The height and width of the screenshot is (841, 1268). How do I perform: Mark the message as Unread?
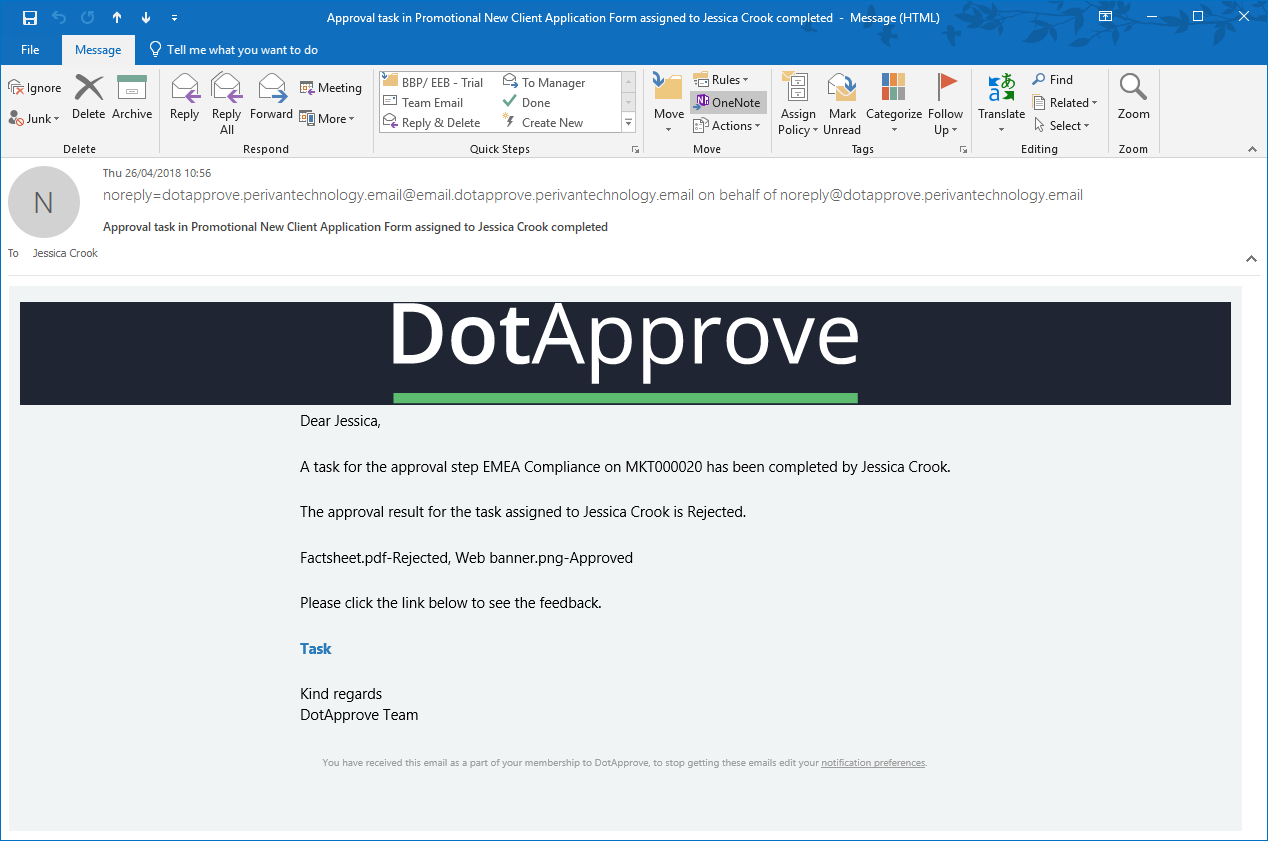click(x=842, y=104)
